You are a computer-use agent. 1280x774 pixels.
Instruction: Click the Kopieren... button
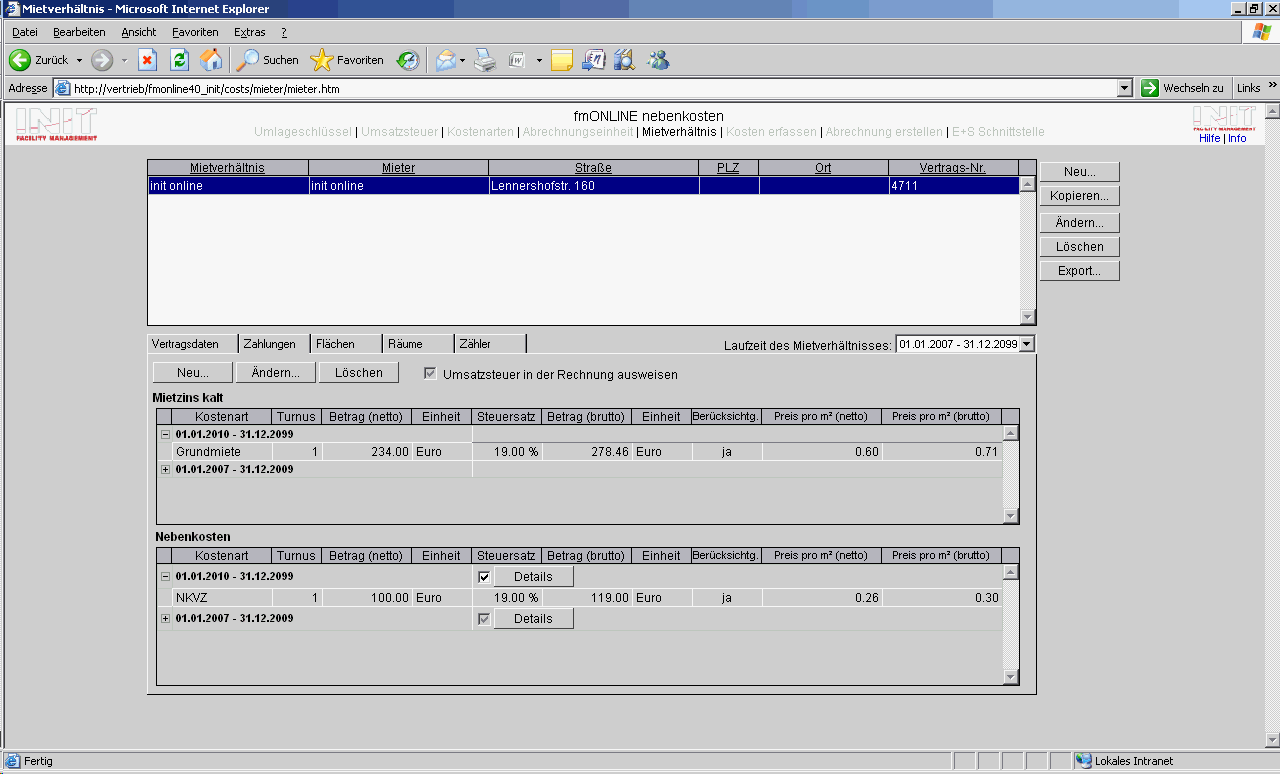pos(1080,196)
